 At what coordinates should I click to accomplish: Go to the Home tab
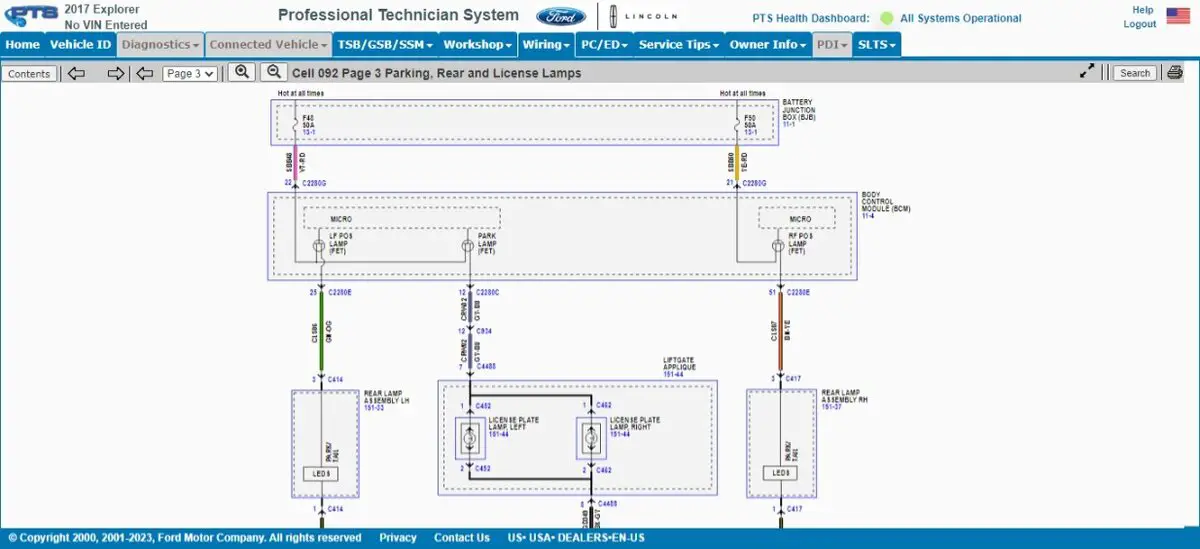coord(22,44)
